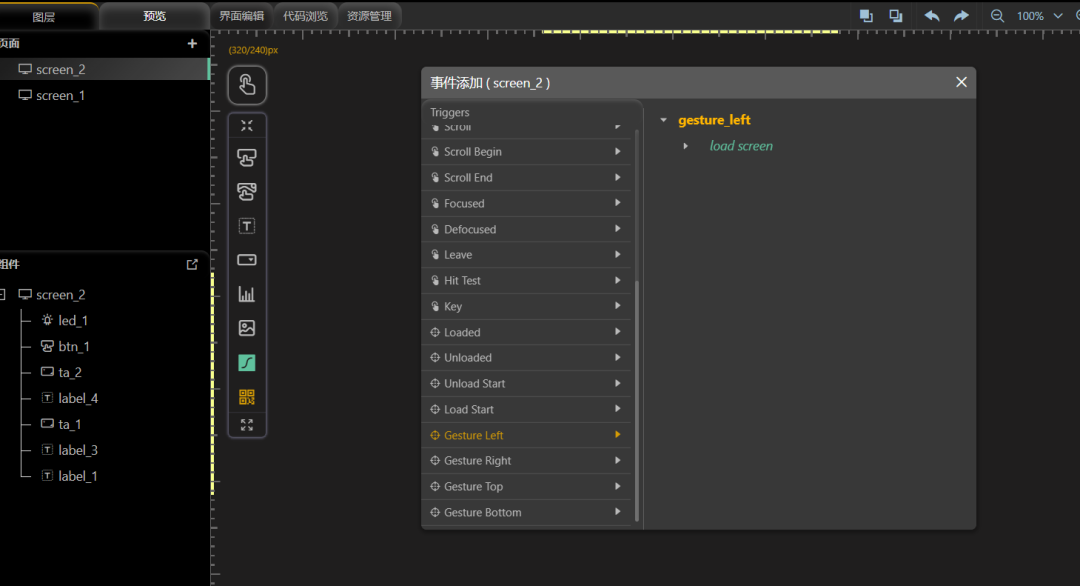Click the send to back icon
1080x586 pixels.
tap(895, 16)
